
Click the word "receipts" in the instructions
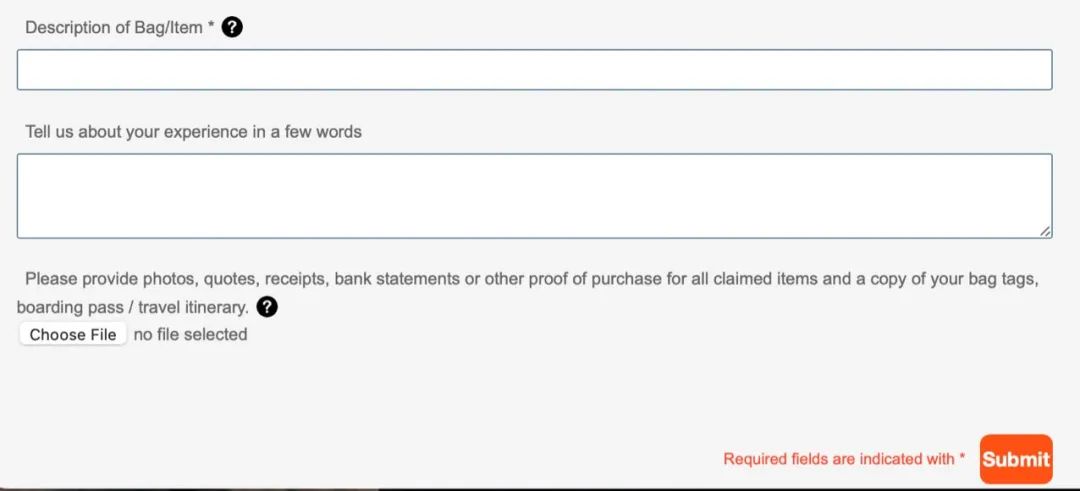(295, 279)
